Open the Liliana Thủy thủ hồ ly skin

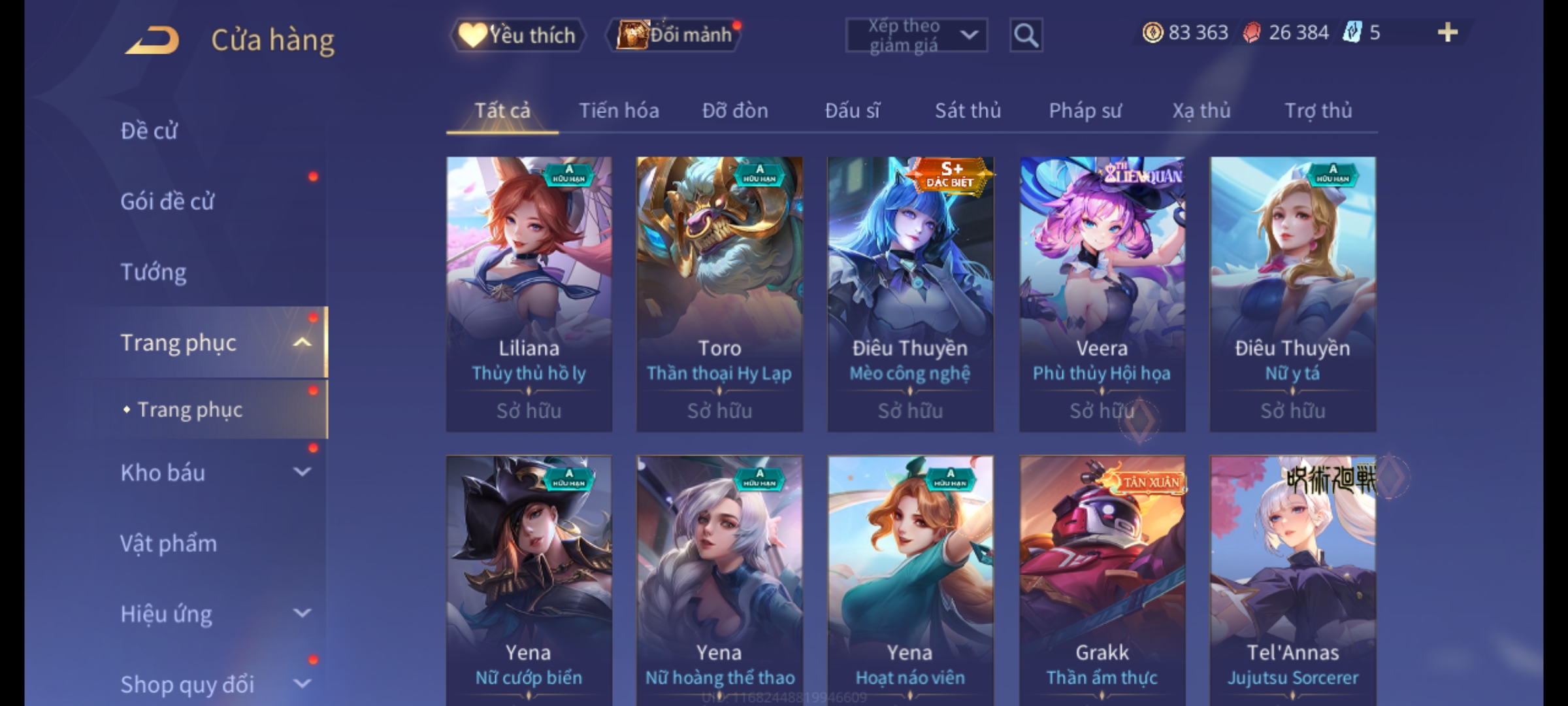click(x=529, y=294)
